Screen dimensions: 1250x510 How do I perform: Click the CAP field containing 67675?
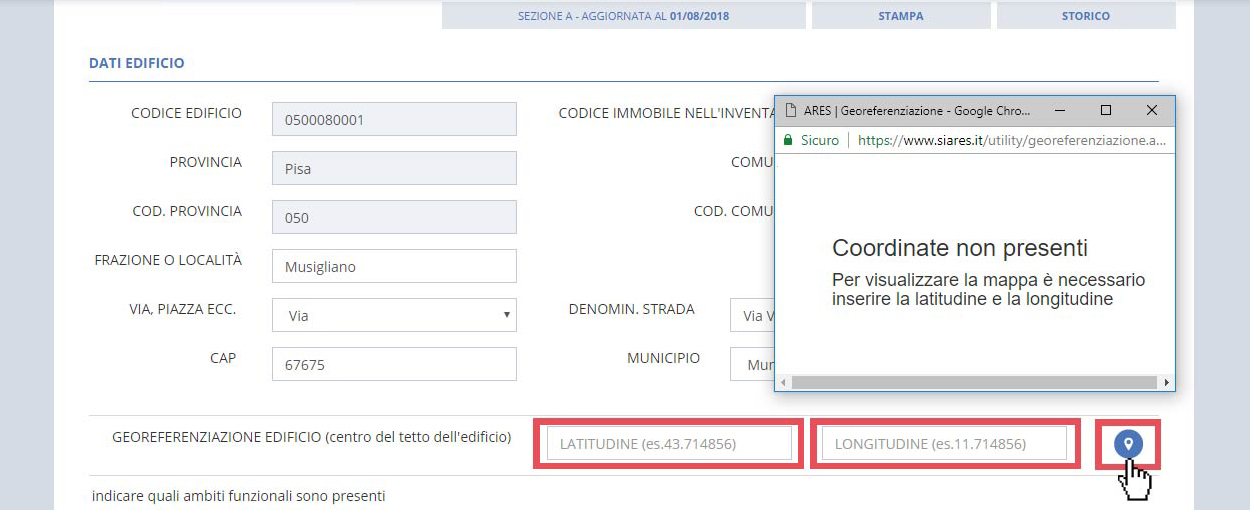tap(394, 365)
